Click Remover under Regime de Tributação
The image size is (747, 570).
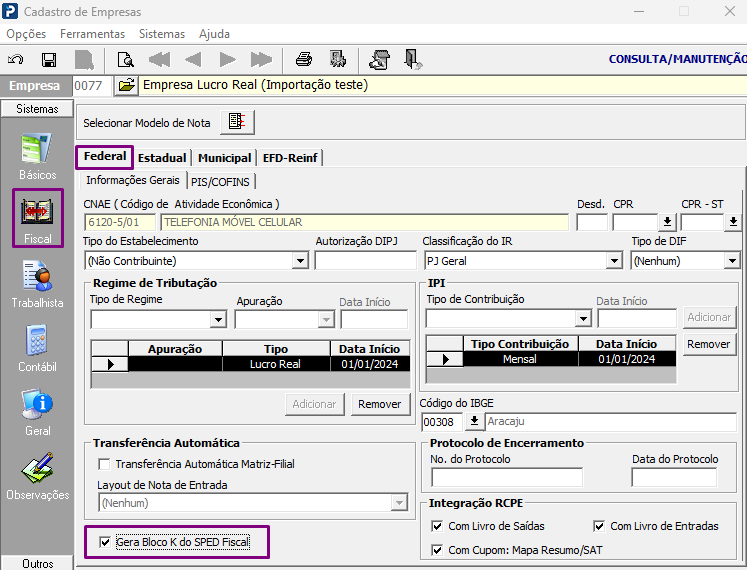(x=380, y=404)
